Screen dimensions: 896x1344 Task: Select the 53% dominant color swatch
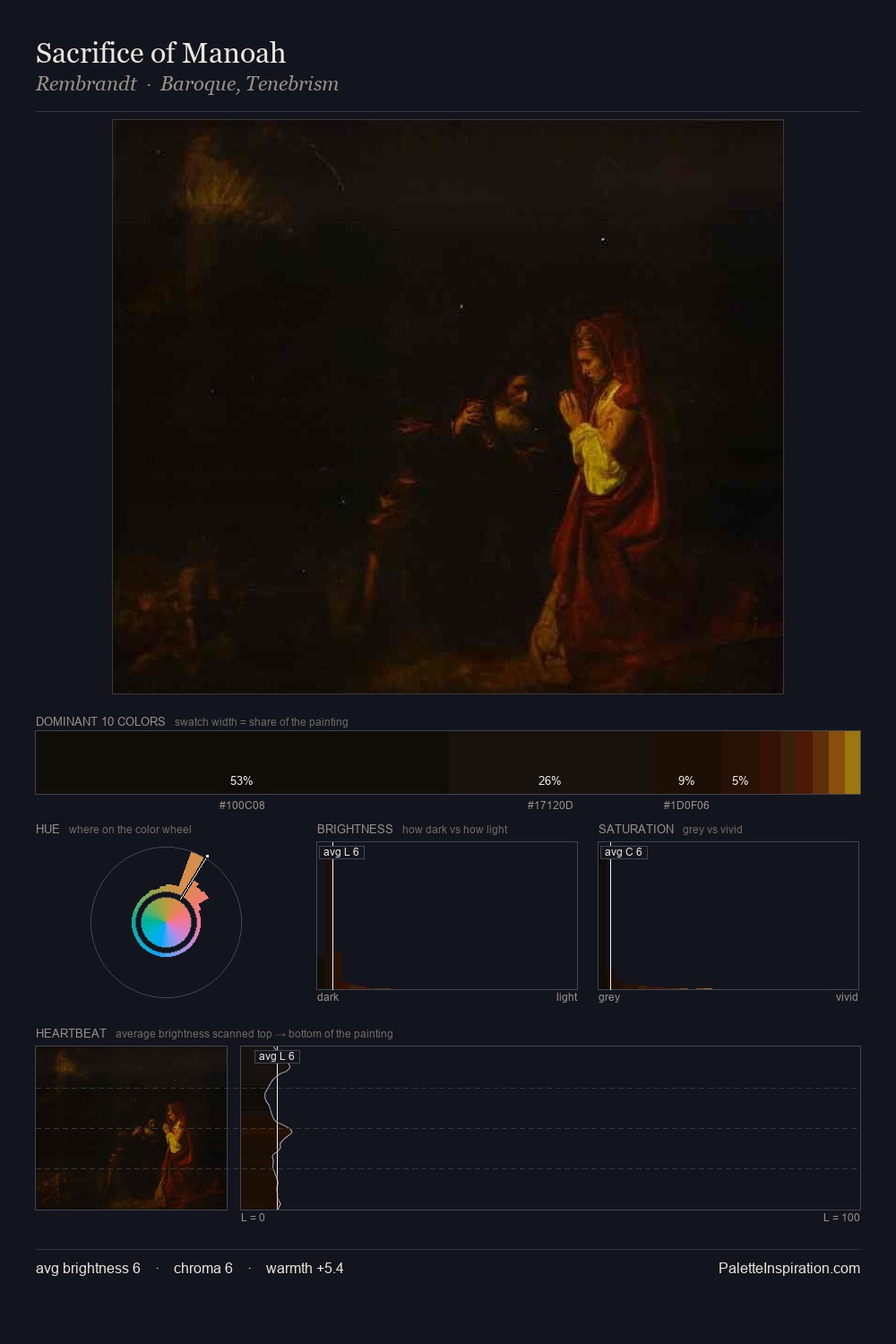pos(242,762)
